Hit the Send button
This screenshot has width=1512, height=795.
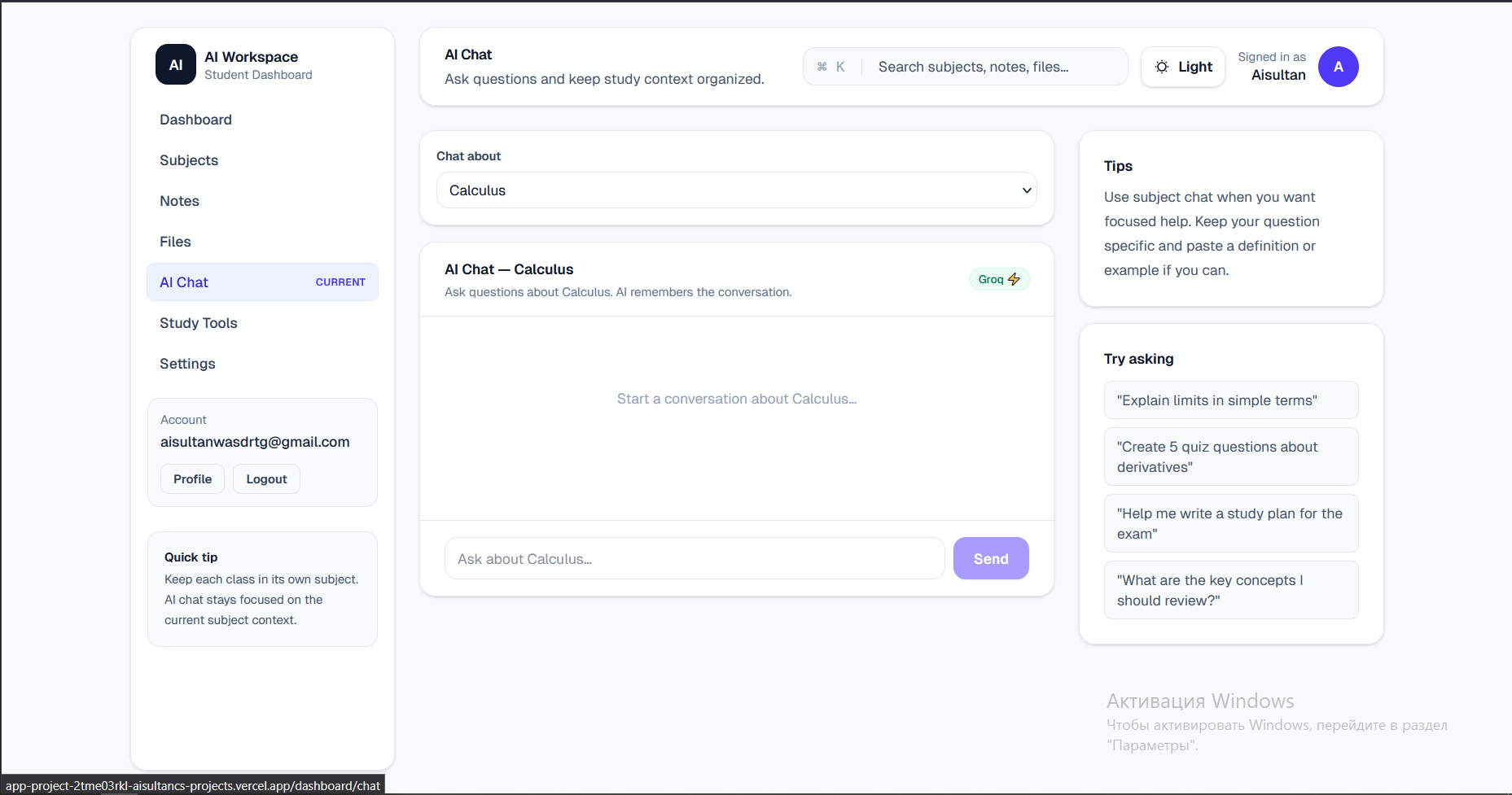(x=990, y=558)
